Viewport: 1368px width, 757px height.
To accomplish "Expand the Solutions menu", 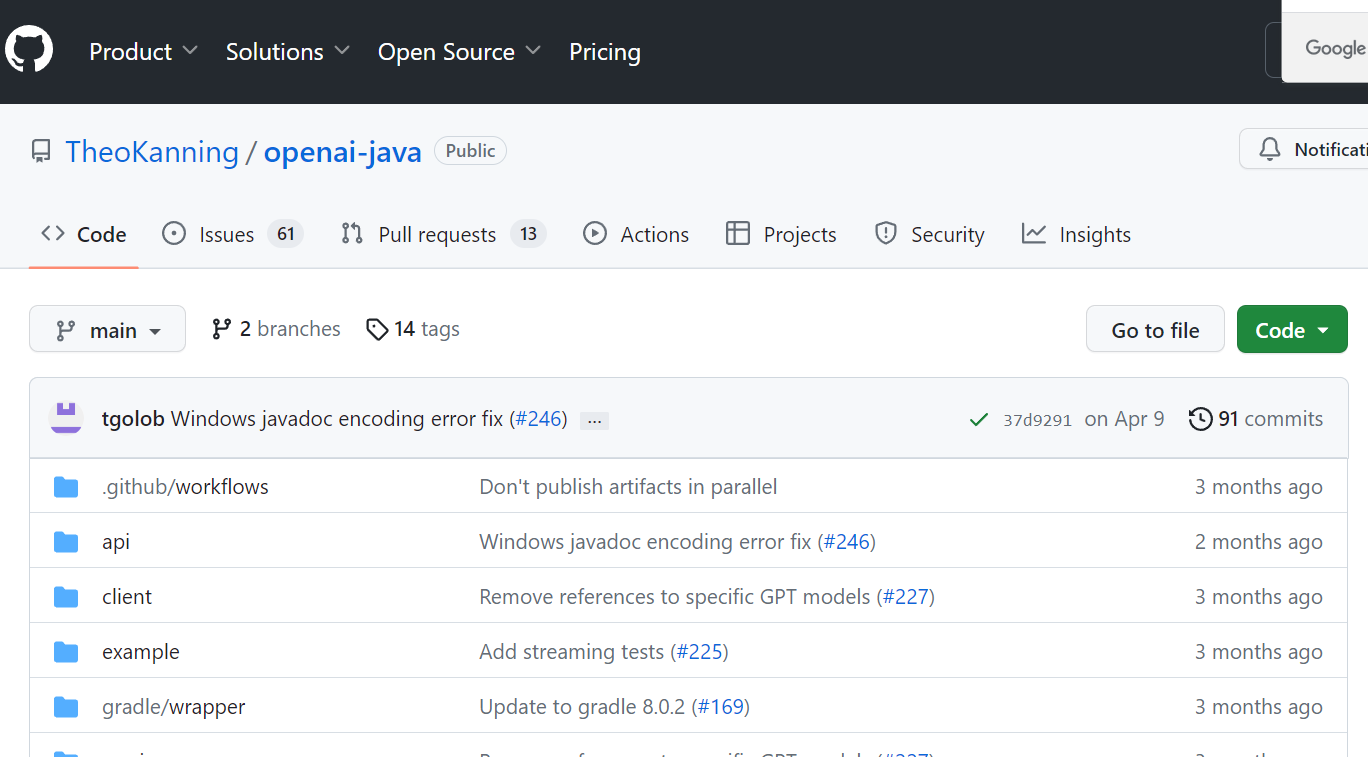I will (x=288, y=52).
